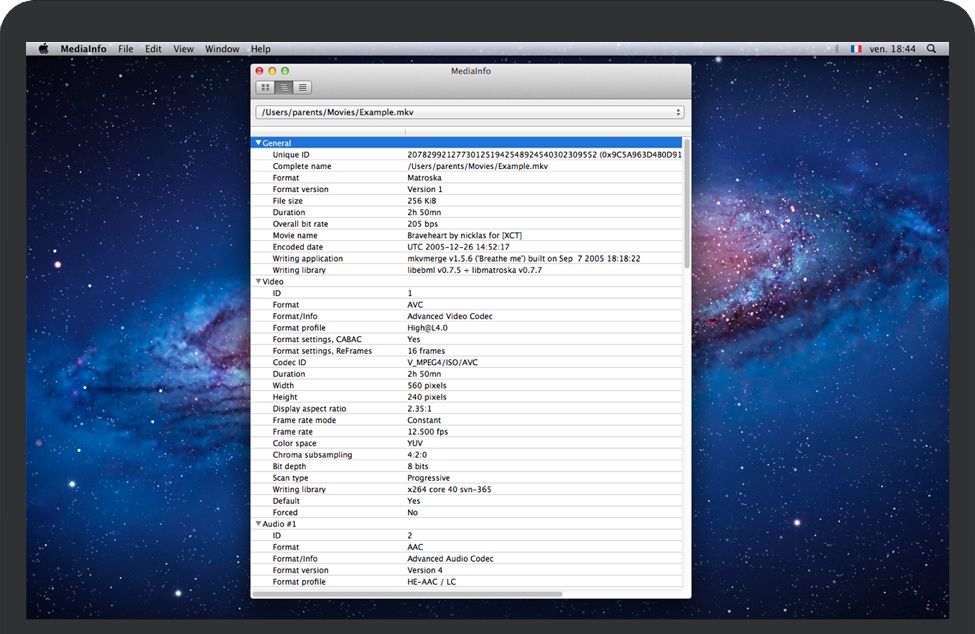Viewport: 975px width, 634px height.
Task: Open Spotlight search magnifier
Action: (932, 48)
